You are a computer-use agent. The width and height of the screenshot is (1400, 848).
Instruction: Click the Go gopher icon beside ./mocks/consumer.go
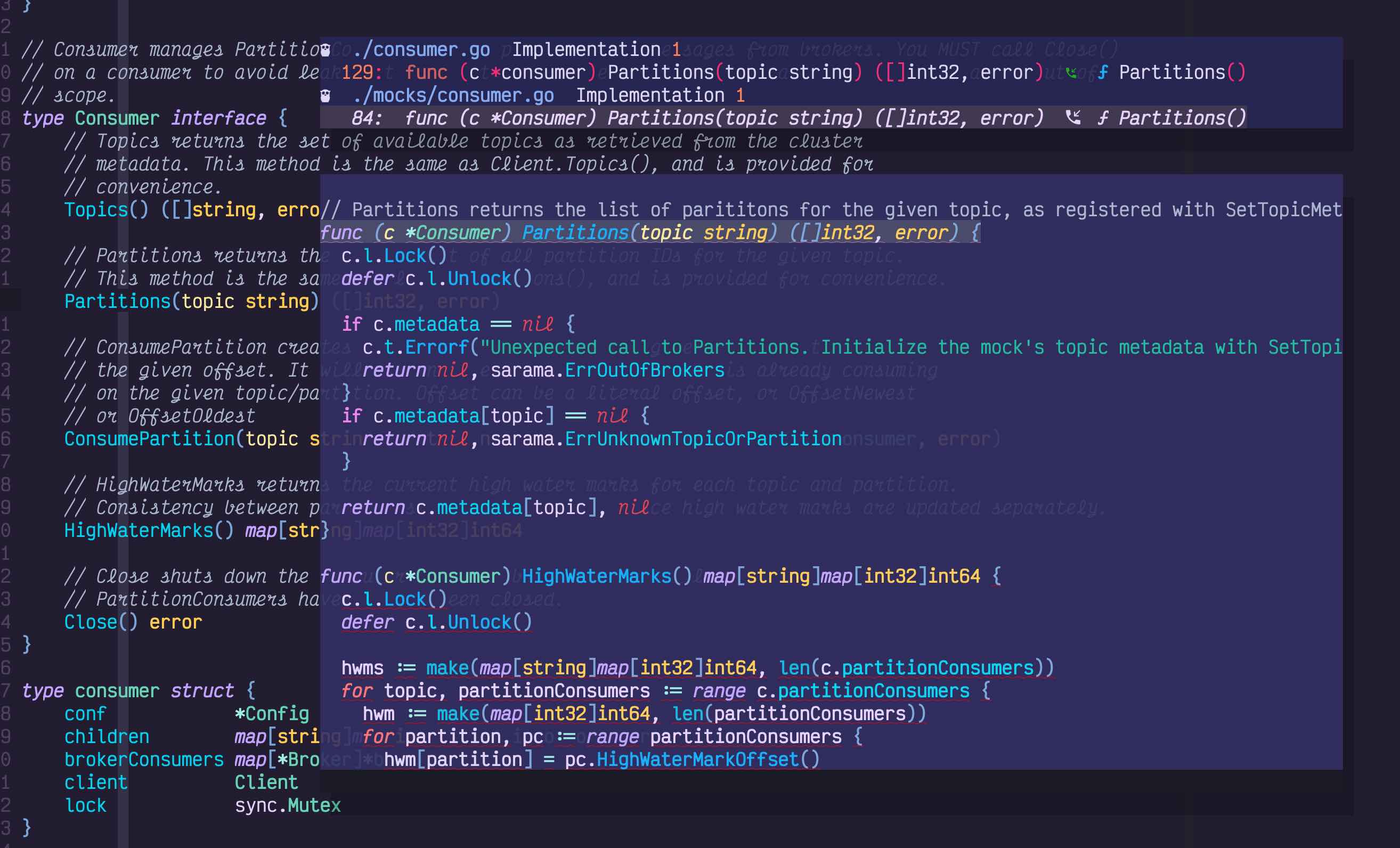point(325,95)
